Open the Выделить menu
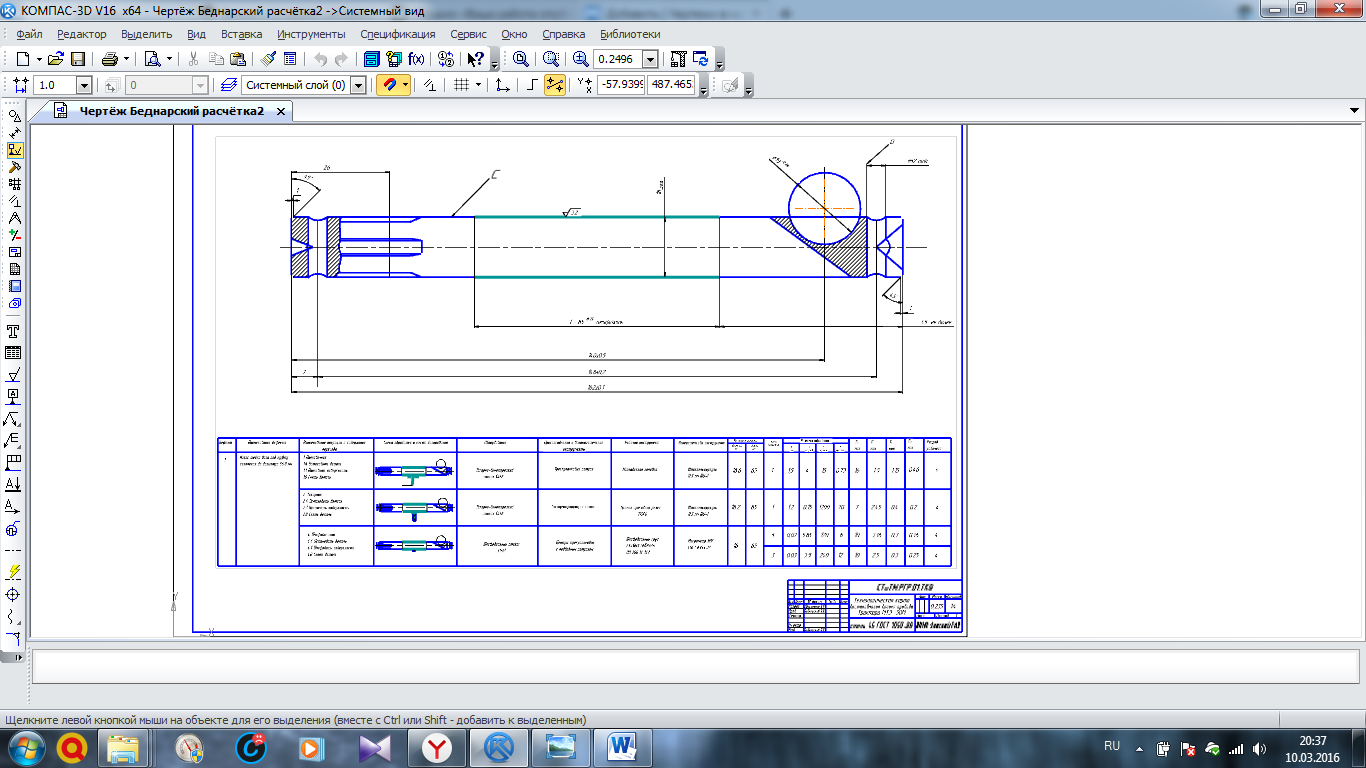Viewport: 1366px width, 768px height. [147, 34]
